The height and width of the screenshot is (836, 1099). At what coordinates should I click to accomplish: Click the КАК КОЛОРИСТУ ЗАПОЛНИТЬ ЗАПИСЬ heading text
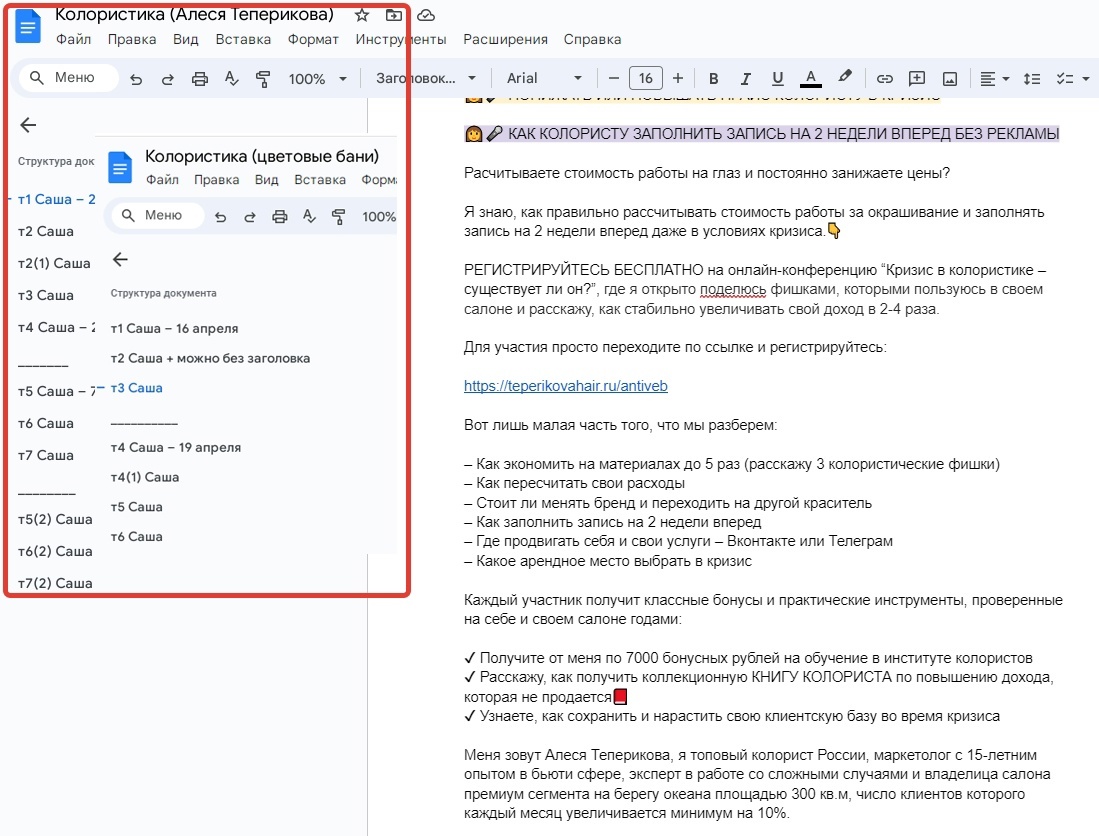[x=783, y=134]
